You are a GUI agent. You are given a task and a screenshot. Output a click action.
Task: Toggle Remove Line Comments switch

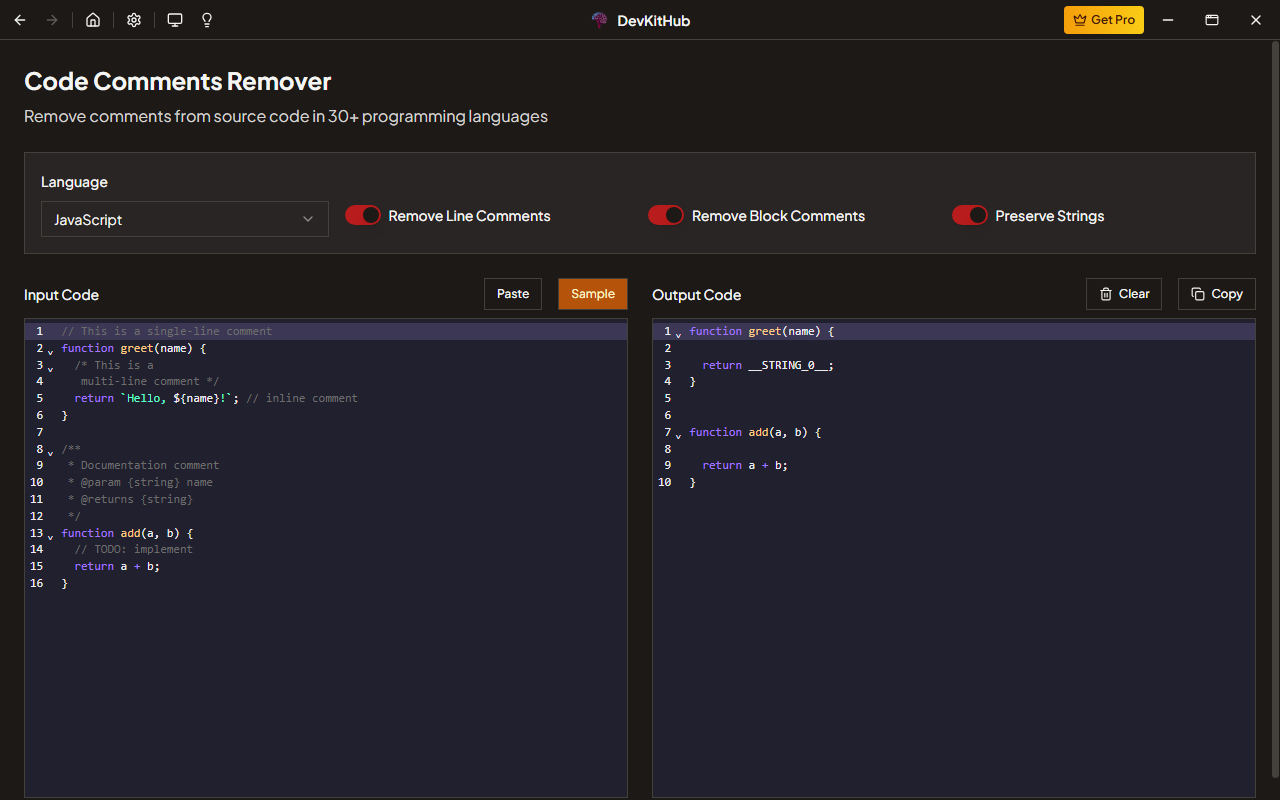[x=363, y=216]
